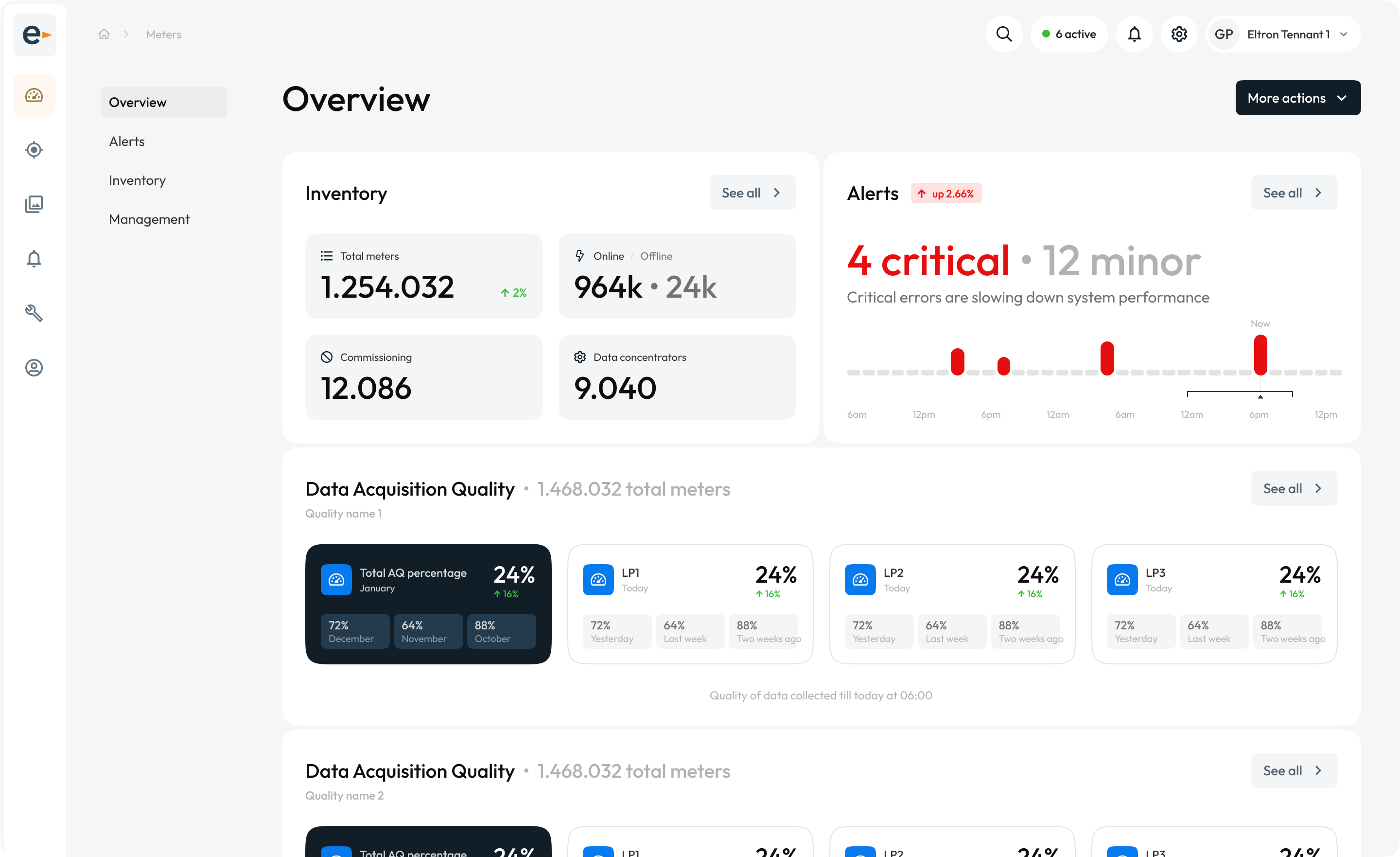Select Management in the side menu
Image resolution: width=1400 pixels, height=857 pixels.
click(149, 219)
